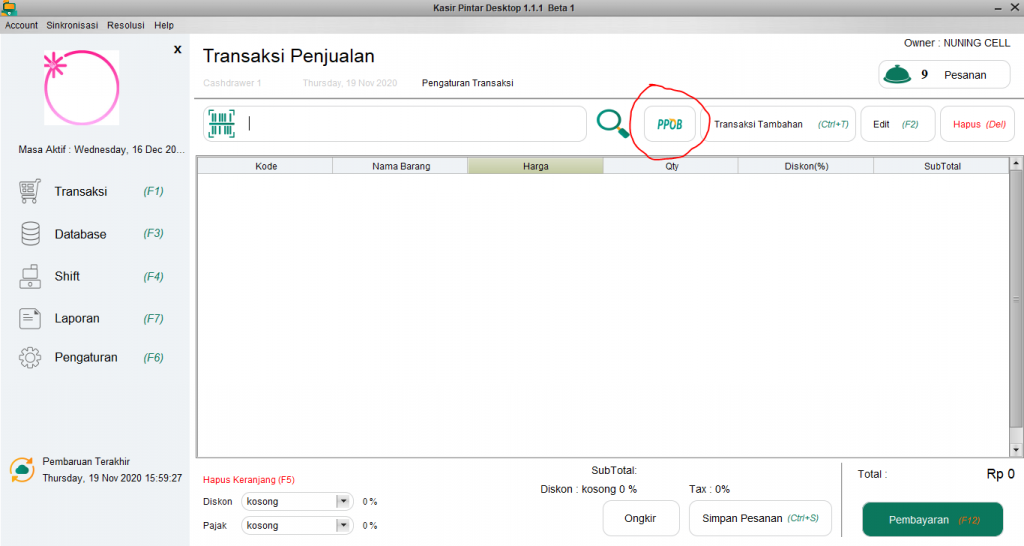Click the app icon in title bar

point(8,8)
